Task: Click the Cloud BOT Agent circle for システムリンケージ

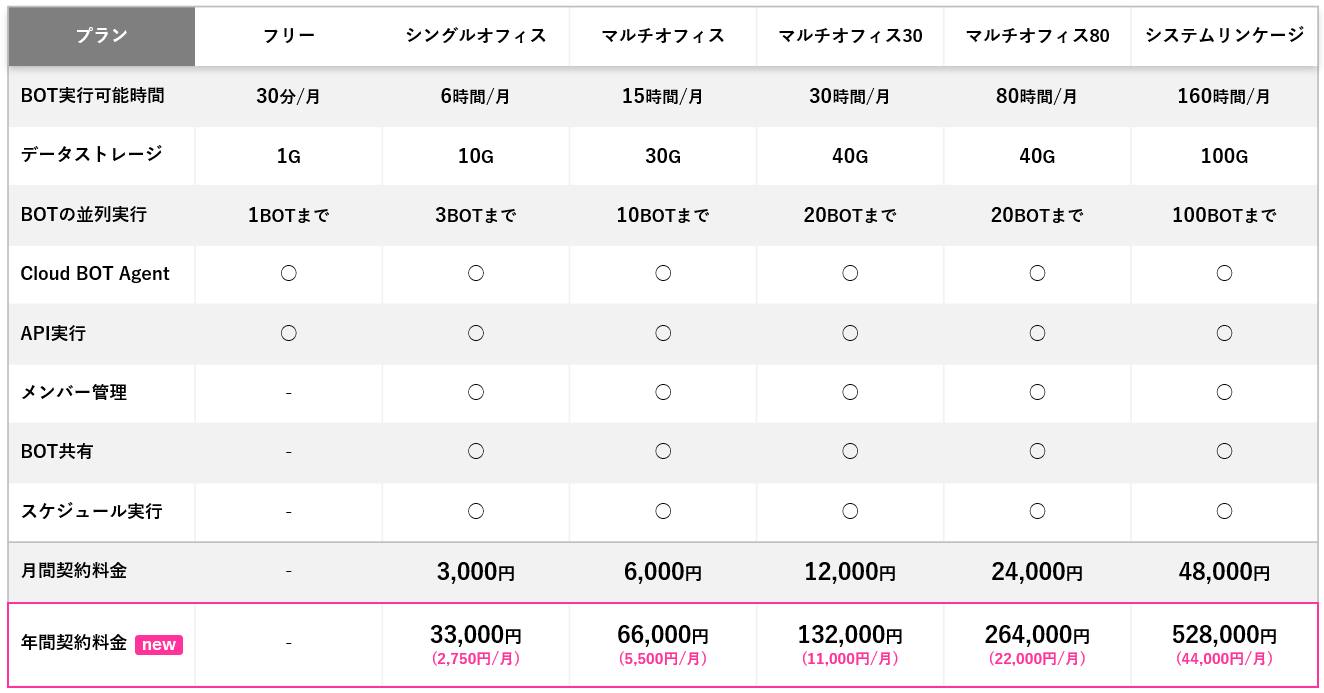Action: coord(1224,273)
